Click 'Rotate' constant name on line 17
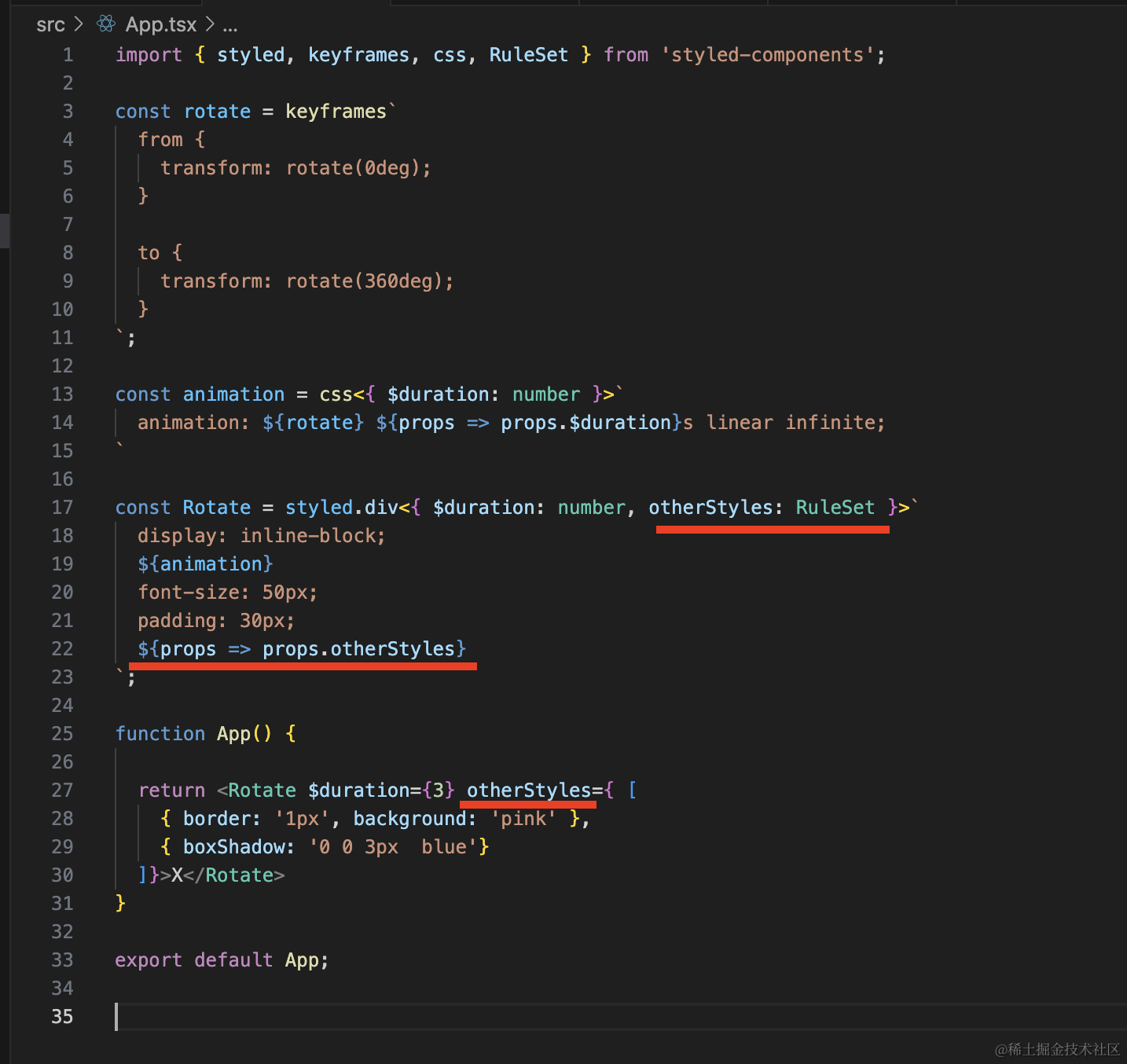The image size is (1127, 1064). click(217, 508)
